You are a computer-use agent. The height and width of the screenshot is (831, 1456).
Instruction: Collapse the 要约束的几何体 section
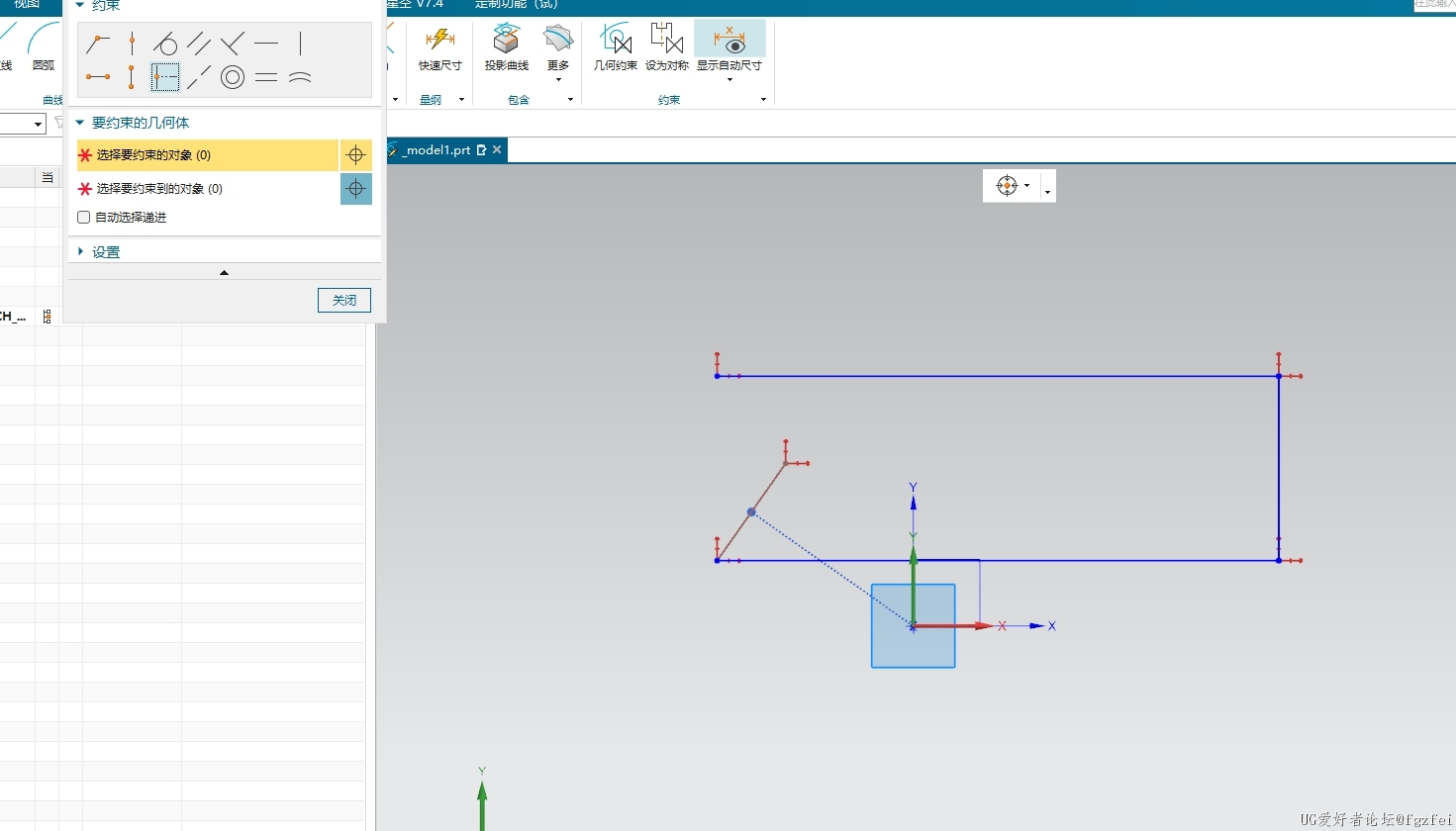coord(80,123)
